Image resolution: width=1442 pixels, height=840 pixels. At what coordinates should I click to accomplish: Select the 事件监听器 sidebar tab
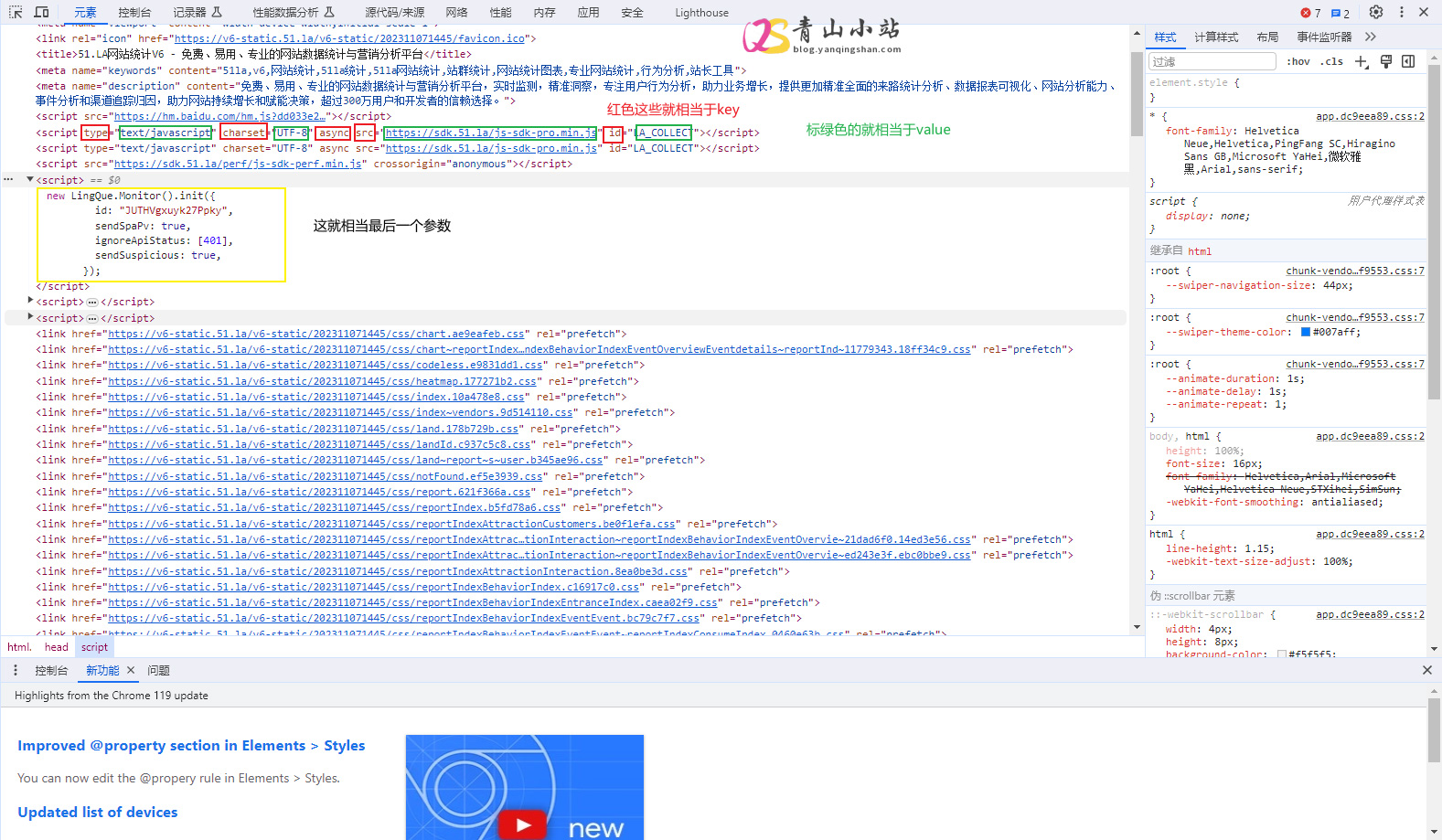[1324, 37]
